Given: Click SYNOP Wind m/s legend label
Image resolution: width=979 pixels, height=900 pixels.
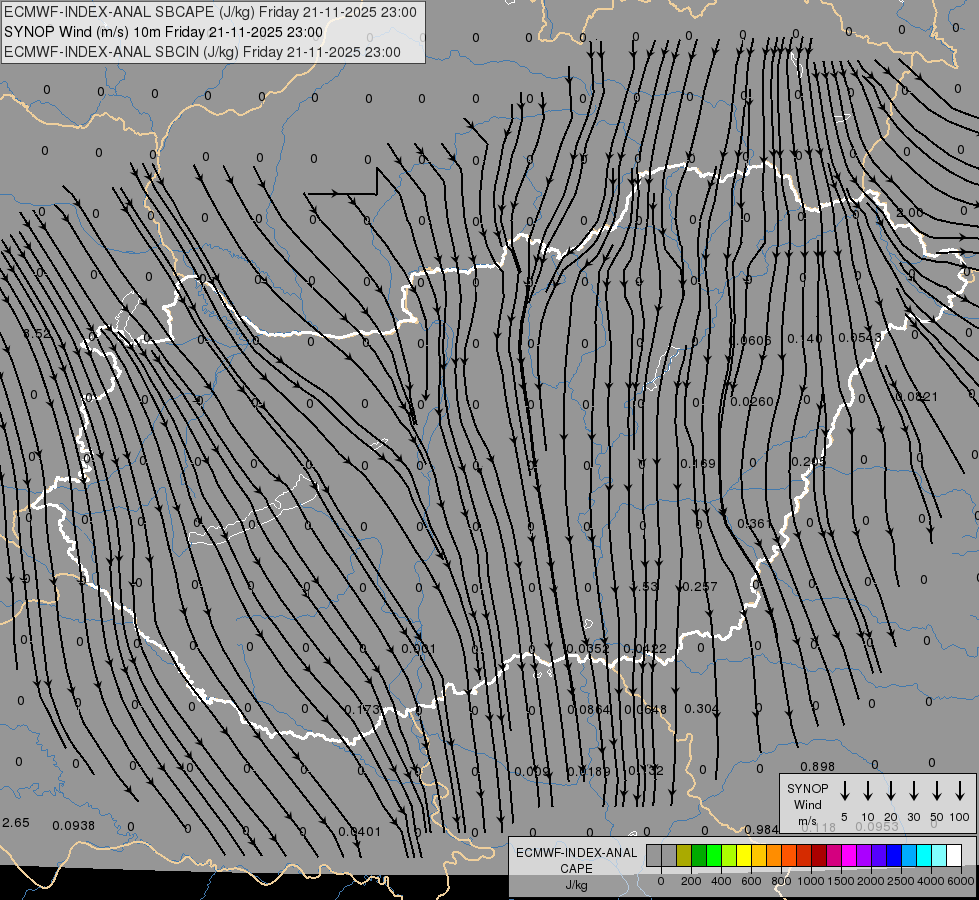Looking at the screenshot, I should coord(807,804).
